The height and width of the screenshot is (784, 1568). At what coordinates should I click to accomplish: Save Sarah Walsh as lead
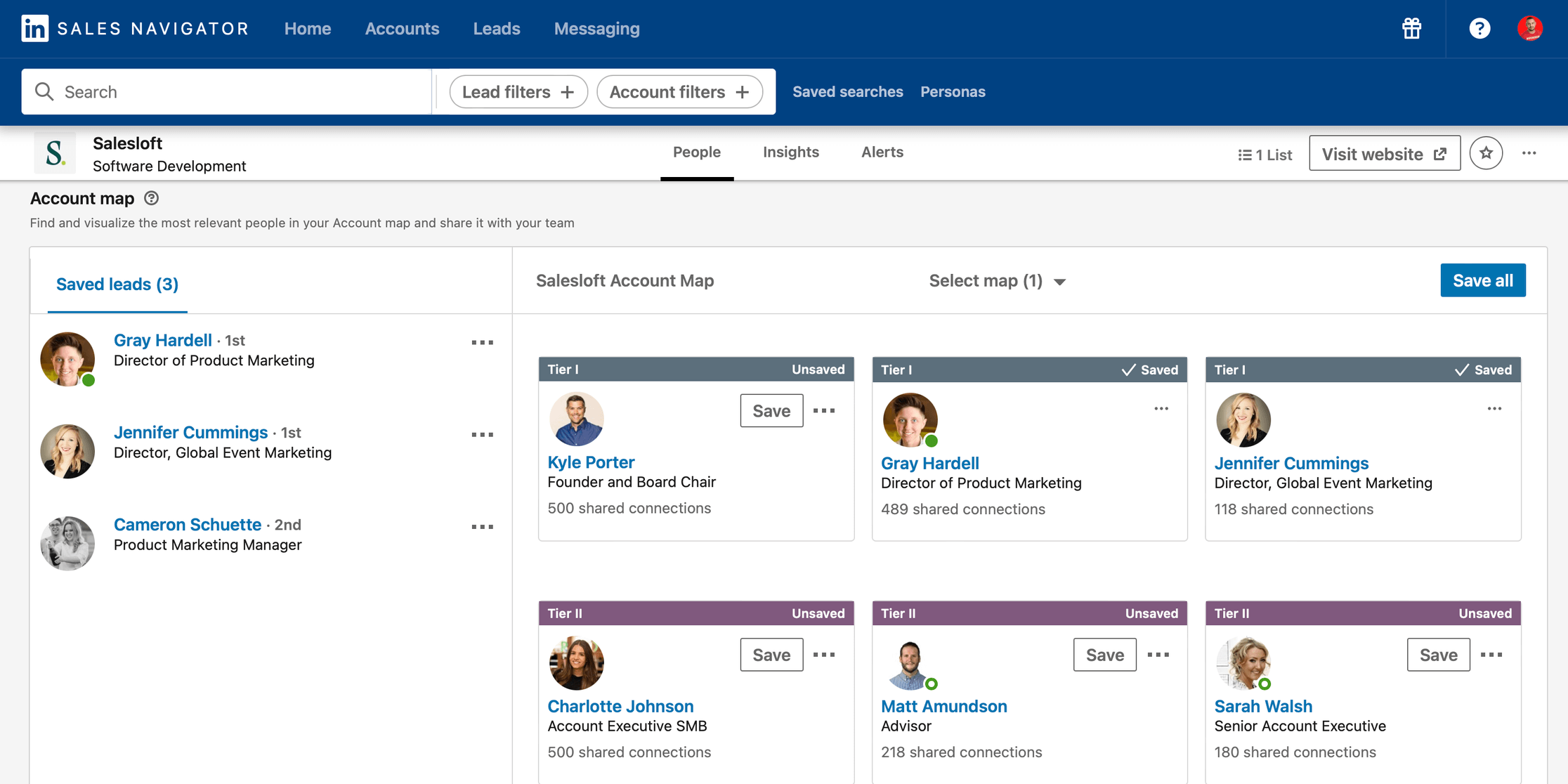[x=1438, y=654]
